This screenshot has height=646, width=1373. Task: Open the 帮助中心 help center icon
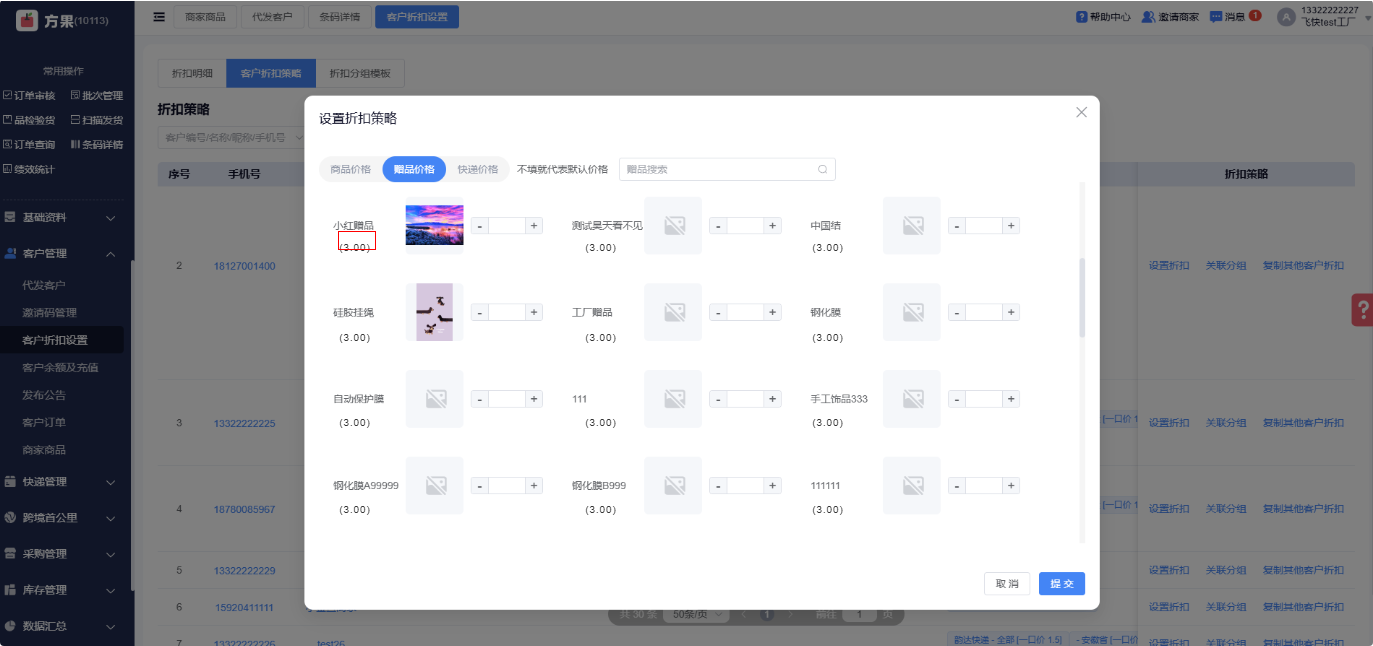pos(1081,17)
